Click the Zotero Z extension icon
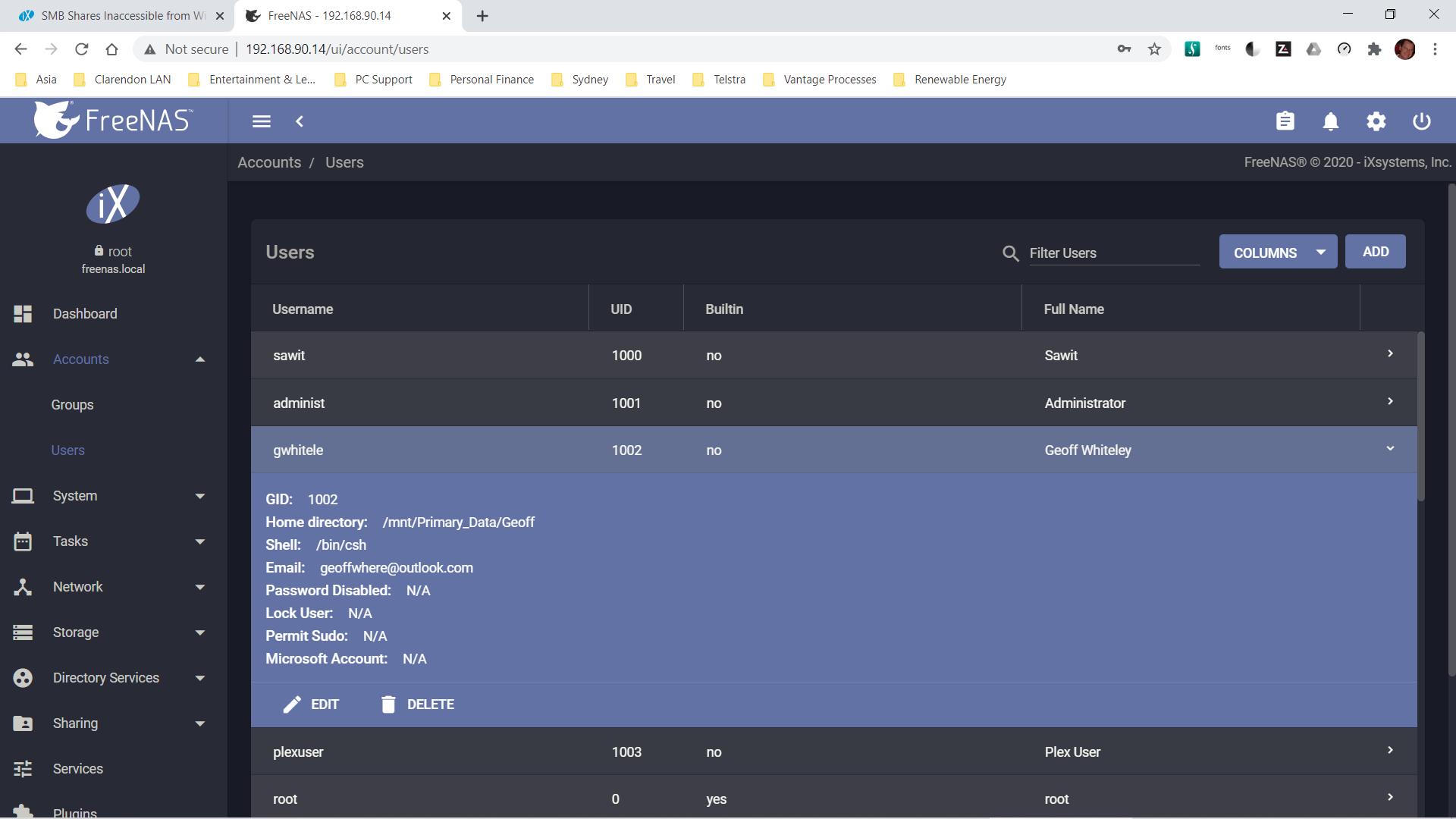This screenshot has height=819, width=1456. click(x=1283, y=49)
